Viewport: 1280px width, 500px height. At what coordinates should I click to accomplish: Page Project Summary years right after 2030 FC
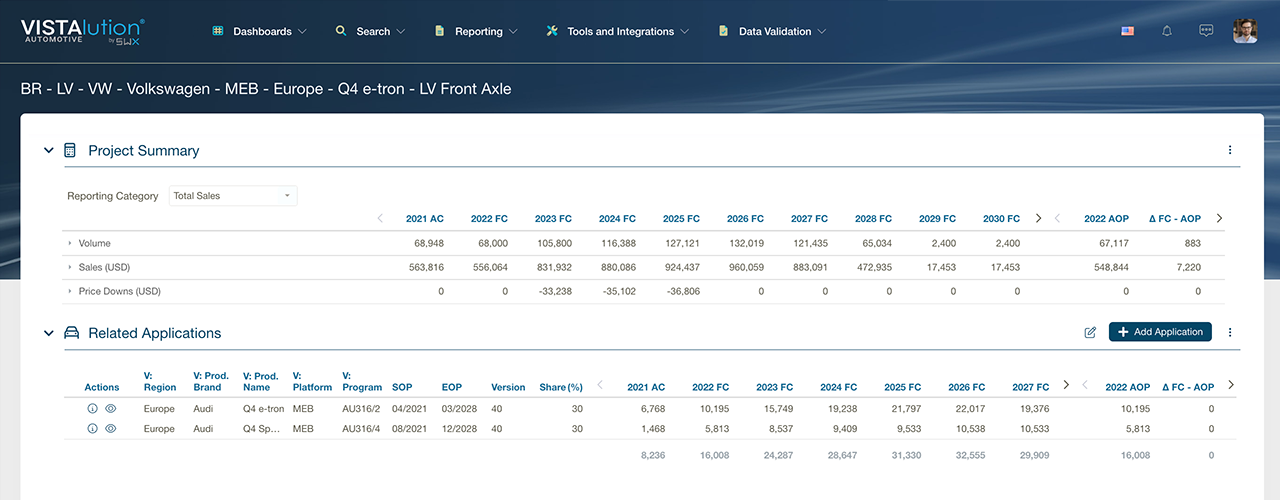coord(1038,218)
